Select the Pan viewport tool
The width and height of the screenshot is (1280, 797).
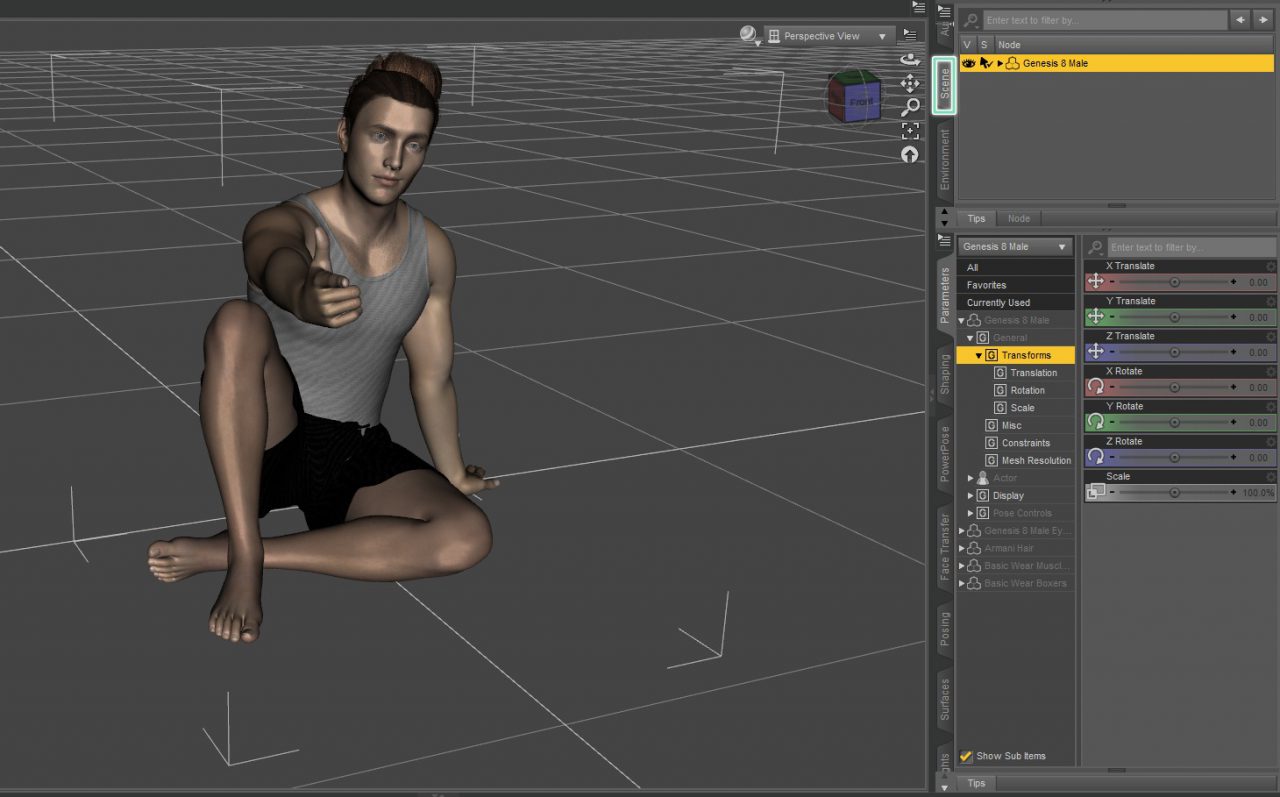[909, 83]
